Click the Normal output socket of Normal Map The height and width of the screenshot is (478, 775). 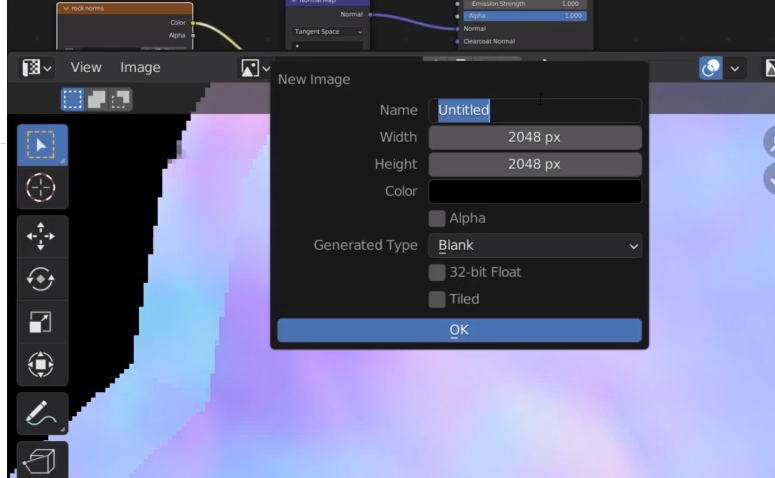point(370,15)
